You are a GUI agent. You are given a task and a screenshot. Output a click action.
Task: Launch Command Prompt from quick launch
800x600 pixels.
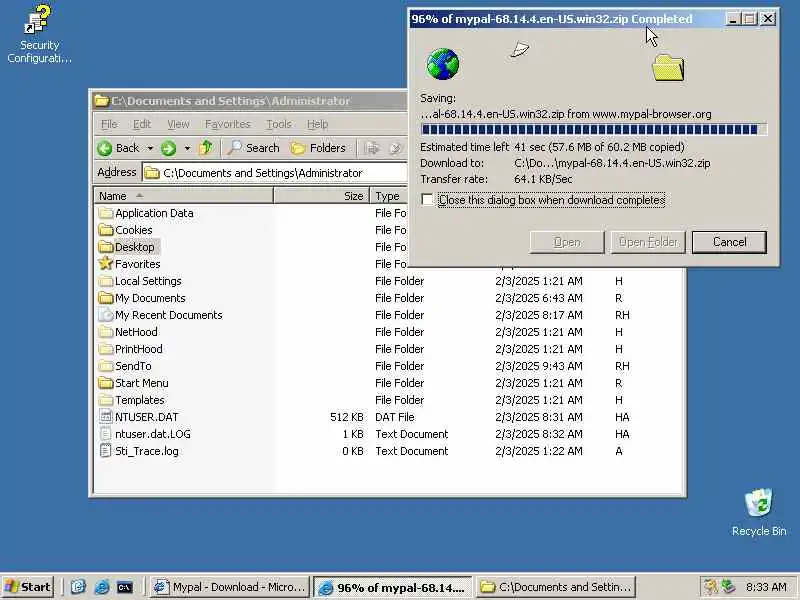[x=125, y=587]
